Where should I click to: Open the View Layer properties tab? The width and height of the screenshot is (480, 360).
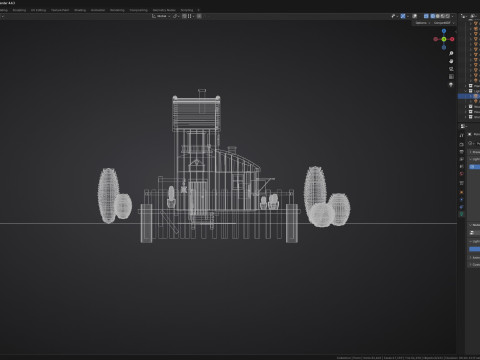pos(462,159)
